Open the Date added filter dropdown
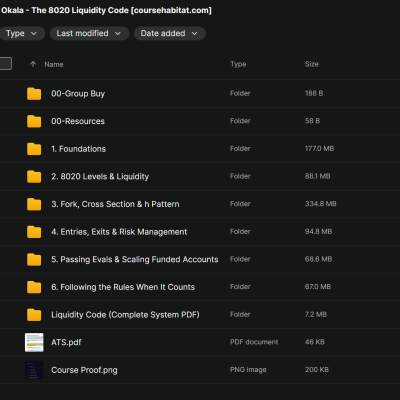The width and height of the screenshot is (400, 400). [170, 33]
